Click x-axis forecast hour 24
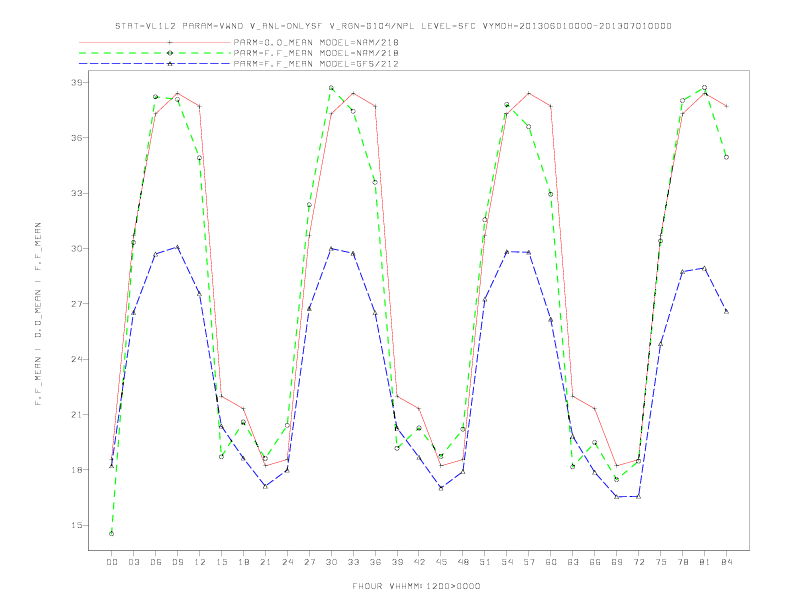Image resolution: width=792 pixels, height=612 pixels. (287, 562)
